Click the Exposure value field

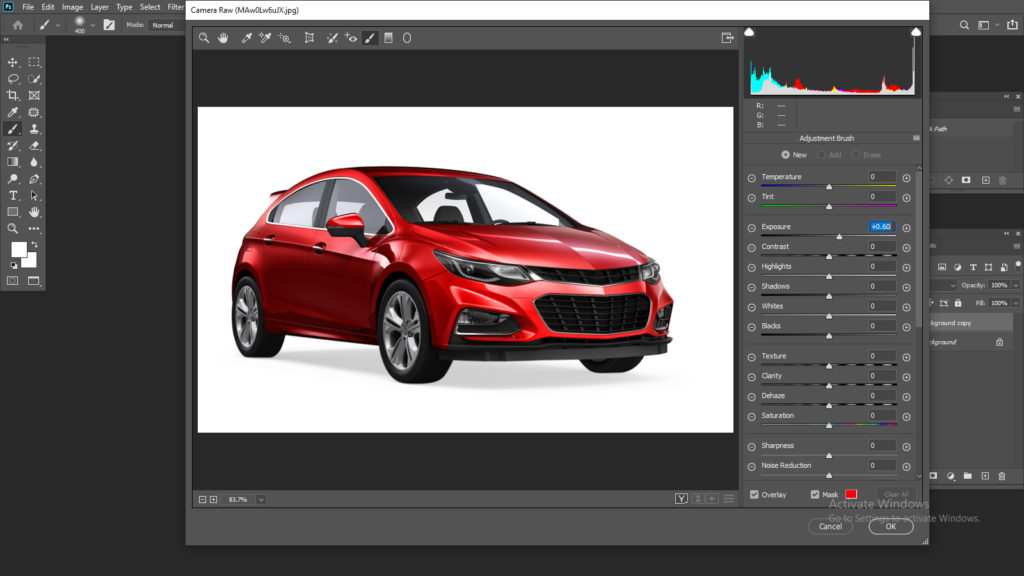point(881,227)
